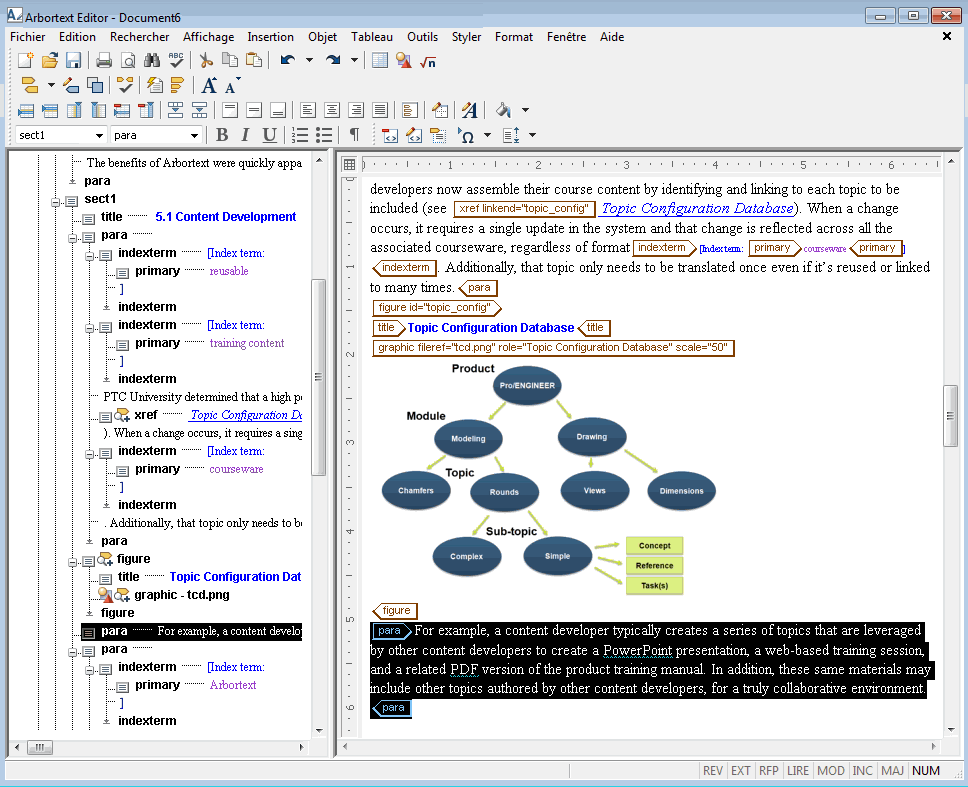Undo the last action
968x787 pixels.
[x=288, y=60]
